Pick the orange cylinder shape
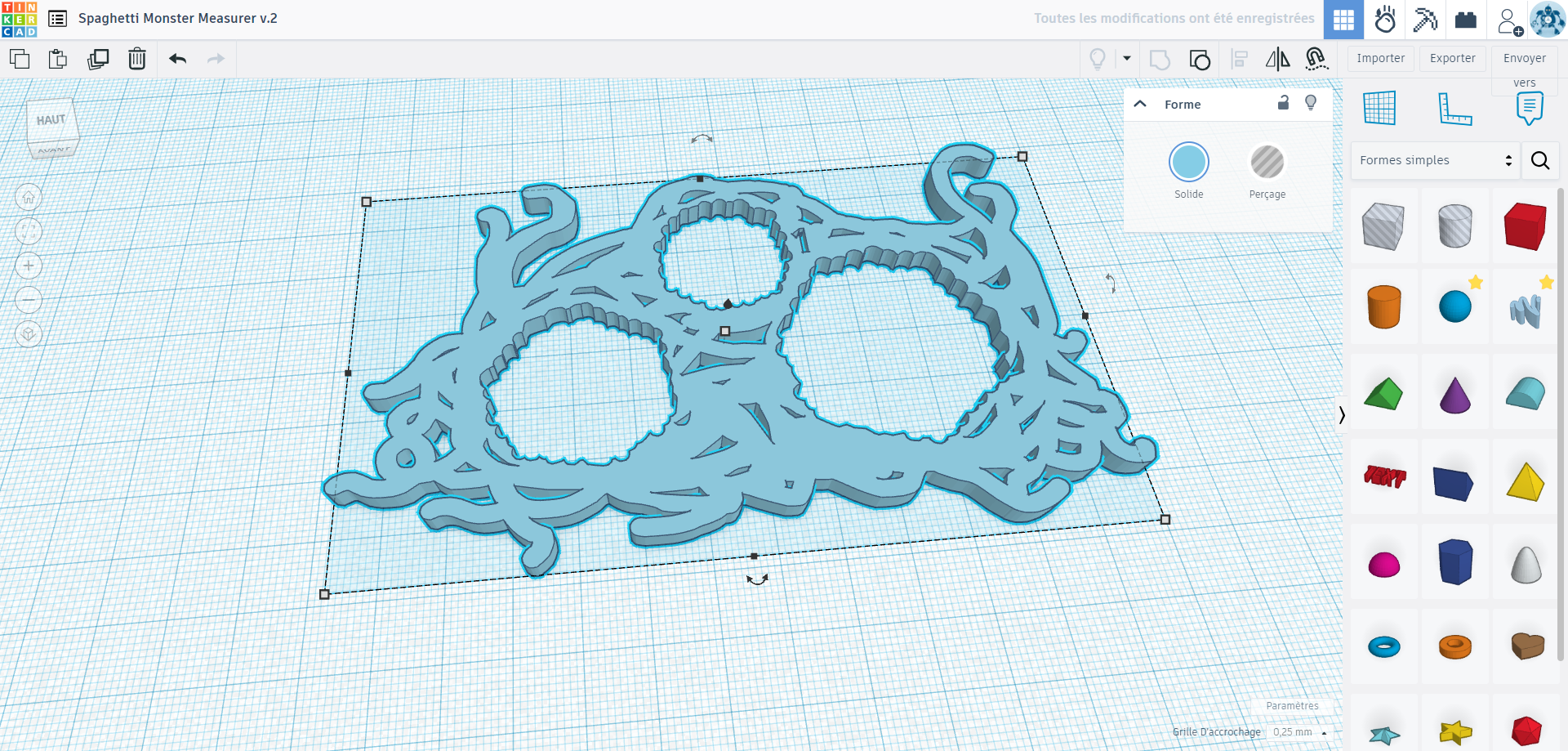 click(1383, 307)
